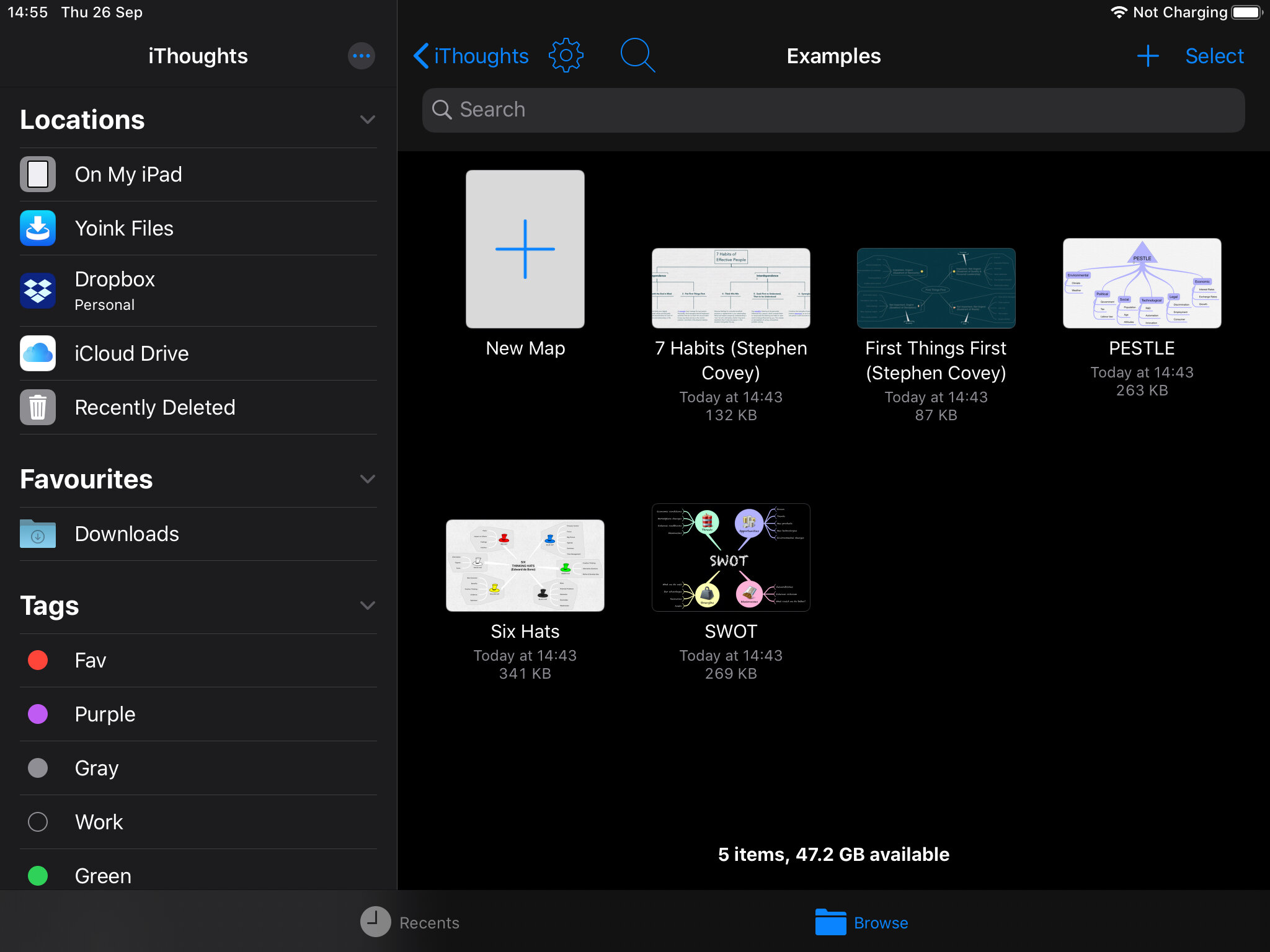Tap the 'Not Charging' status text

[1180, 12]
